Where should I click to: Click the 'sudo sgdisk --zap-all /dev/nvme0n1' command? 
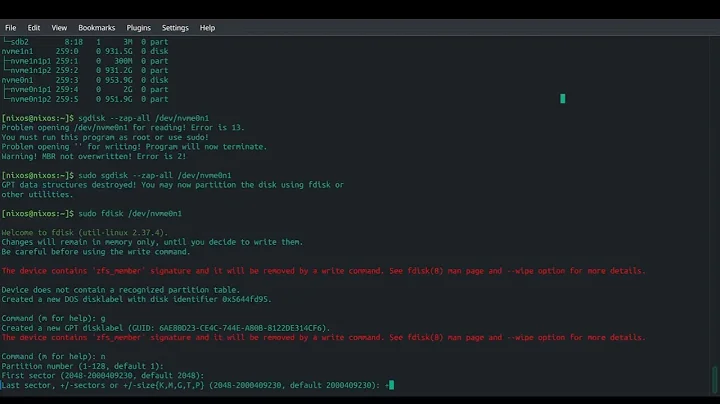tap(155, 175)
